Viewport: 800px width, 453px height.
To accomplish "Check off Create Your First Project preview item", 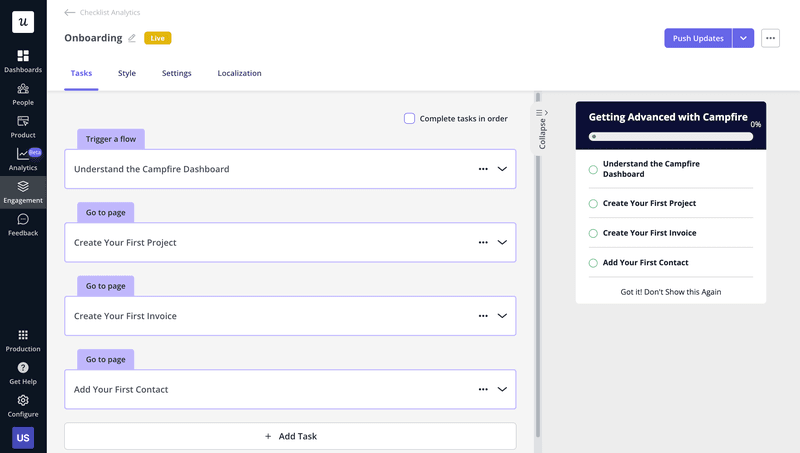I will click(593, 204).
